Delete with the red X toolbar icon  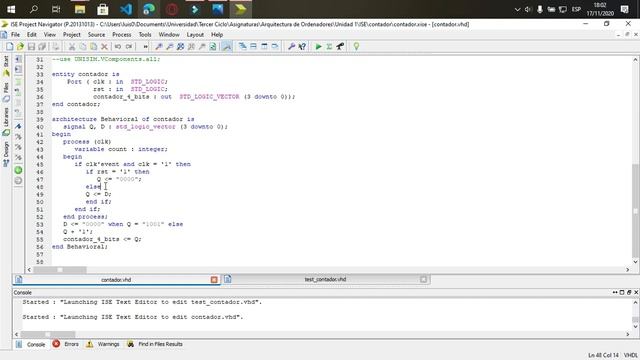pos(104,47)
